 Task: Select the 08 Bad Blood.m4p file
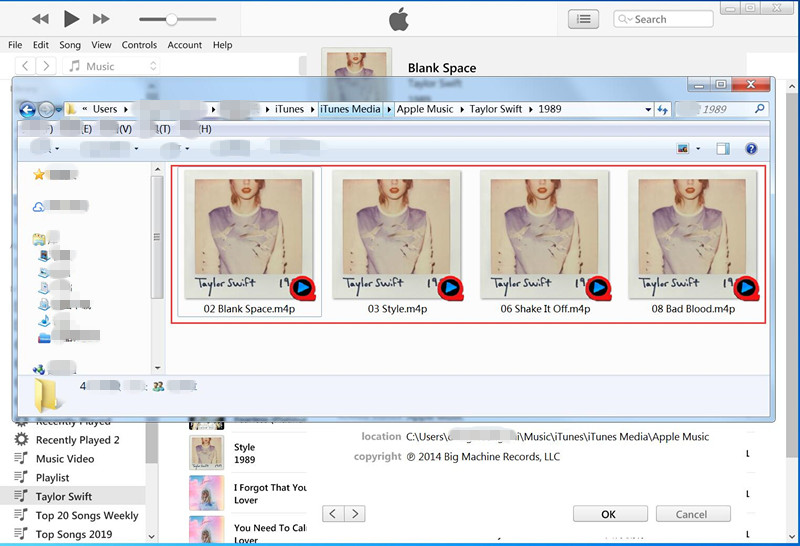click(x=693, y=242)
